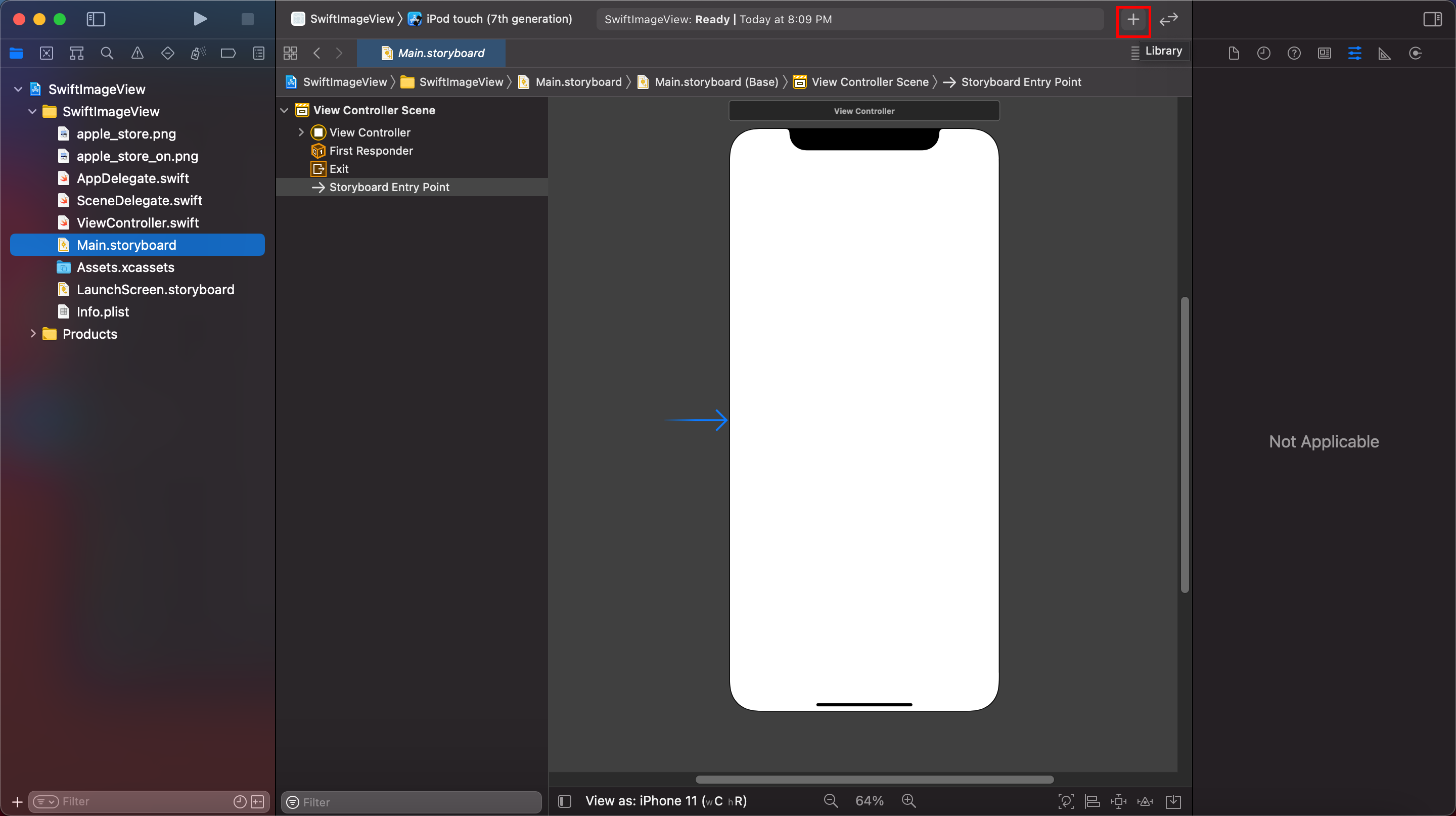Collapse the View Controller Scene
This screenshot has height=816, width=1456.
pos(284,110)
